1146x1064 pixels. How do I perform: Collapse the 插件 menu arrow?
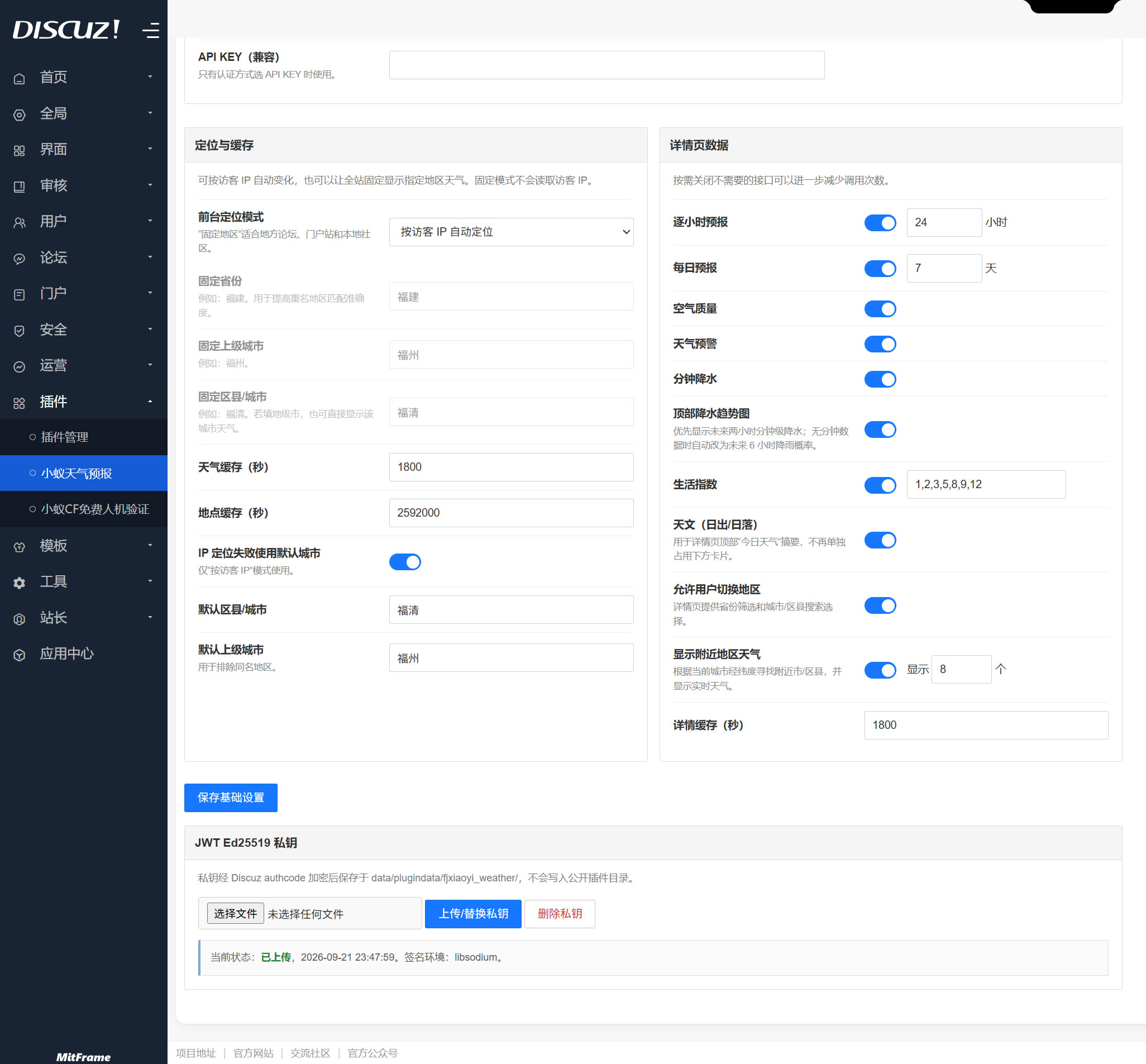(x=150, y=400)
